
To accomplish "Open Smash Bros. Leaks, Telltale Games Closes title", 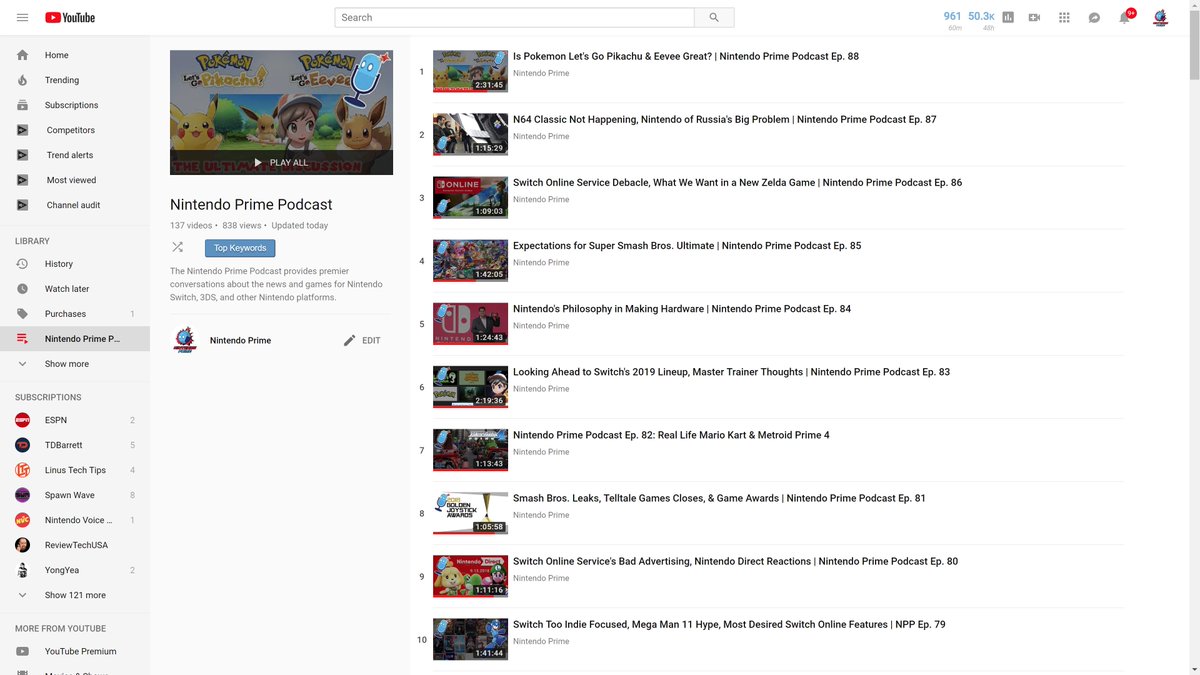I will [719, 497].
